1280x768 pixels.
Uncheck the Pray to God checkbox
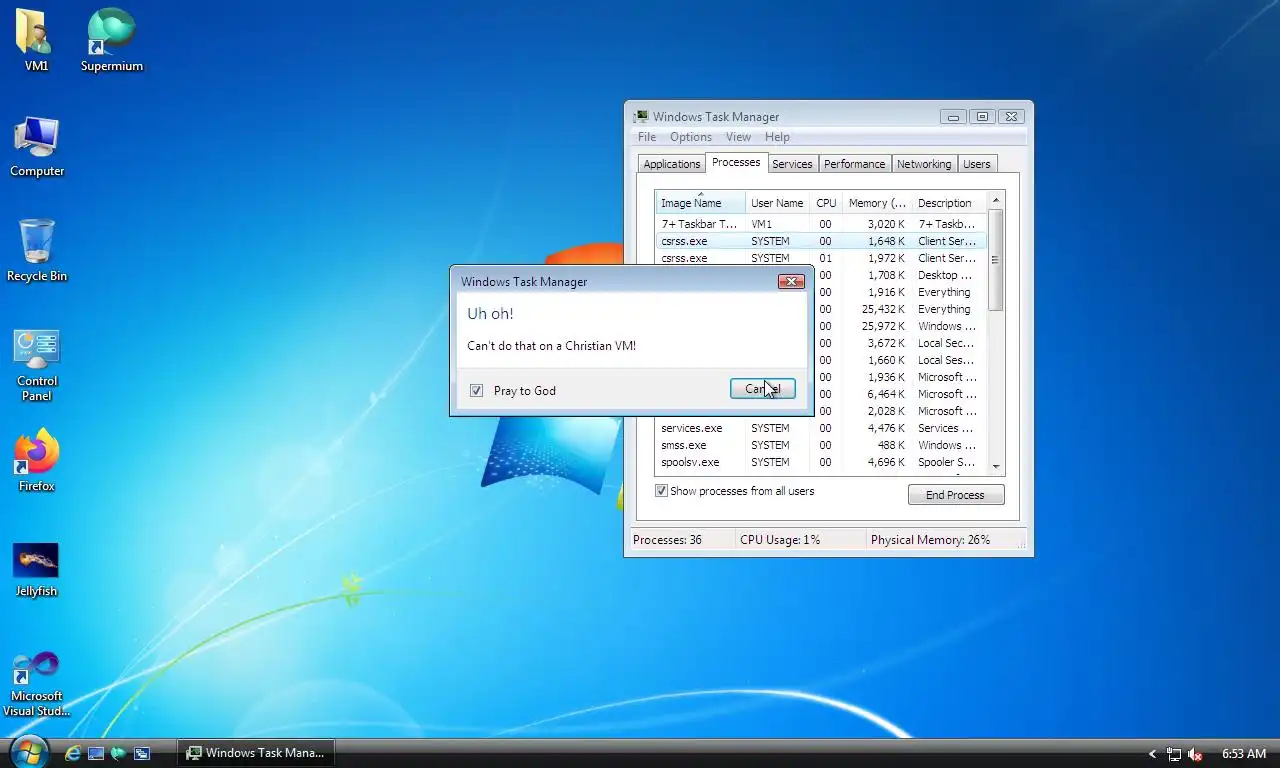[476, 390]
